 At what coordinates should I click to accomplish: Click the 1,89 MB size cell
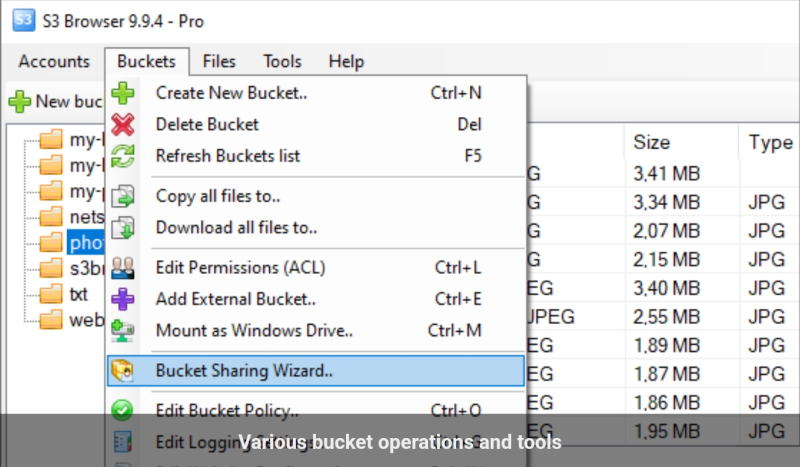tap(666, 346)
